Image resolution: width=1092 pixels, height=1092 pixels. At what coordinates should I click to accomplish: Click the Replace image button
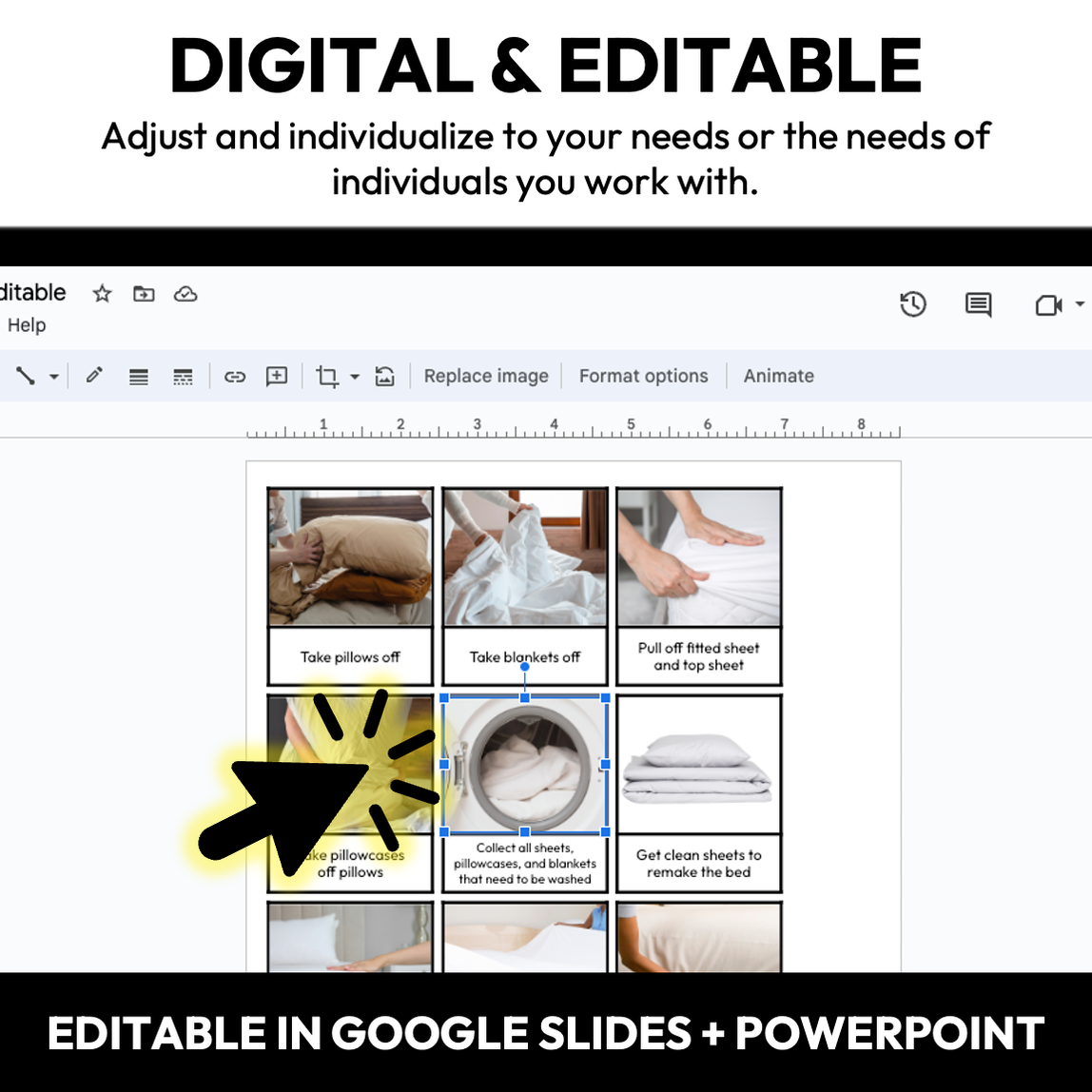[486, 376]
